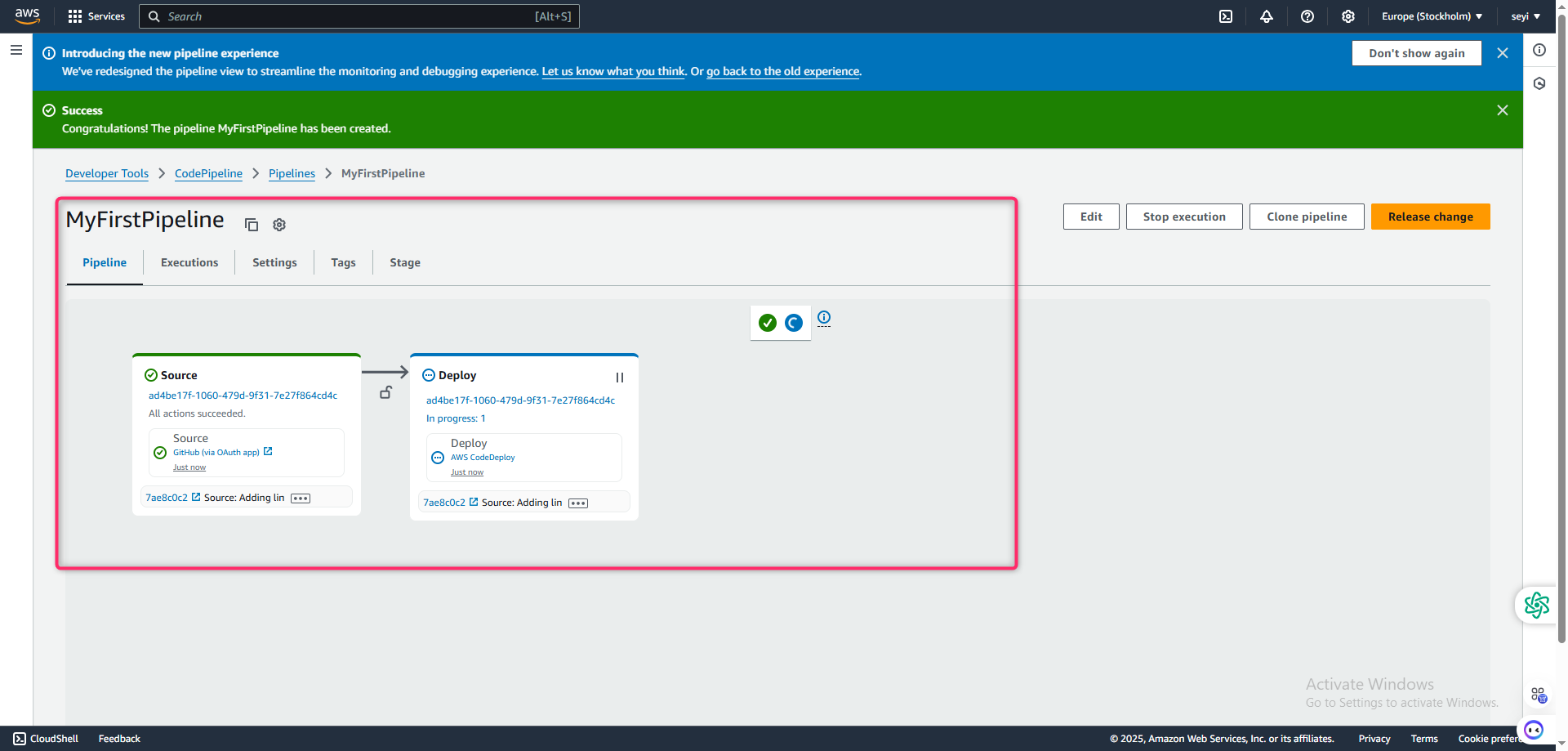Click go back to the old experience link
Viewport: 1568px width, 751px height.
[x=783, y=71]
